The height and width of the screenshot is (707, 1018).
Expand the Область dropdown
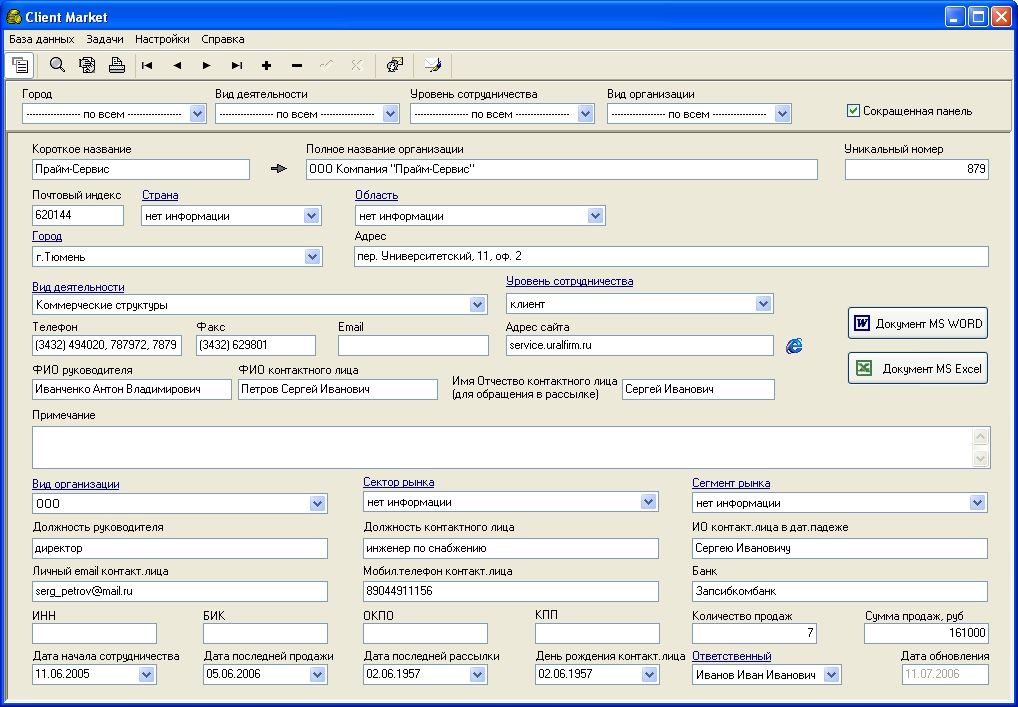(x=595, y=216)
